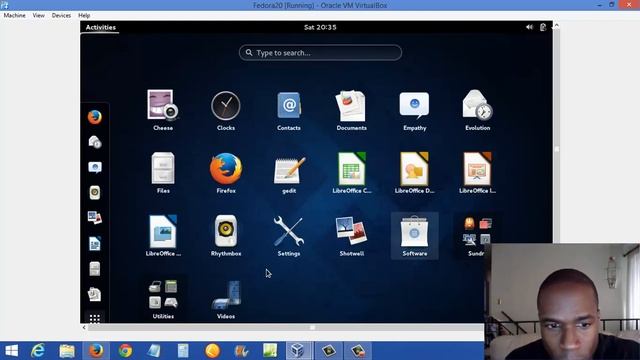The height and width of the screenshot is (360, 640).
Task: Open VirtualBox Help menu
Action: click(x=84, y=15)
